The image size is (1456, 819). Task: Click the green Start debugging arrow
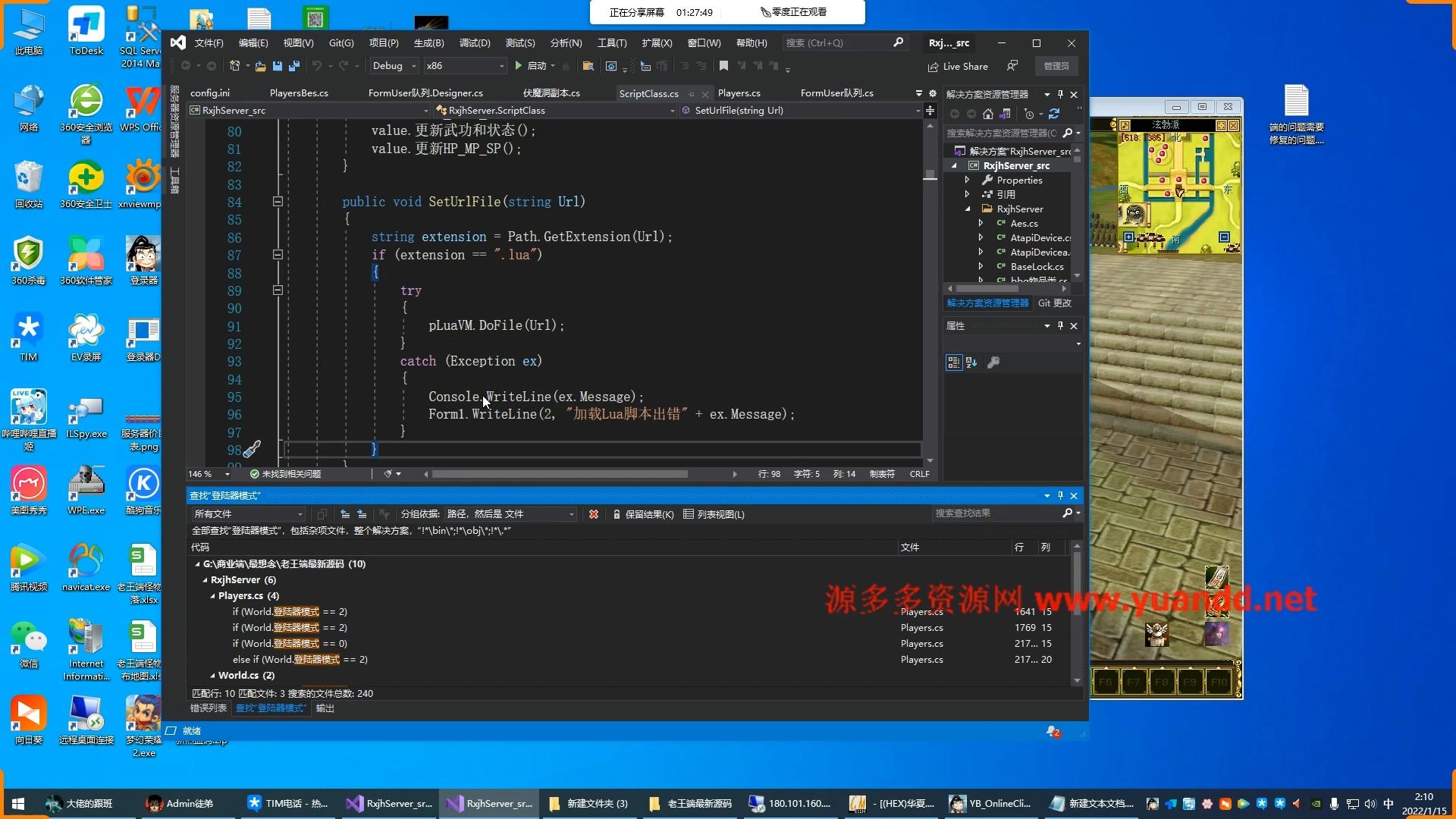point(519,66)
